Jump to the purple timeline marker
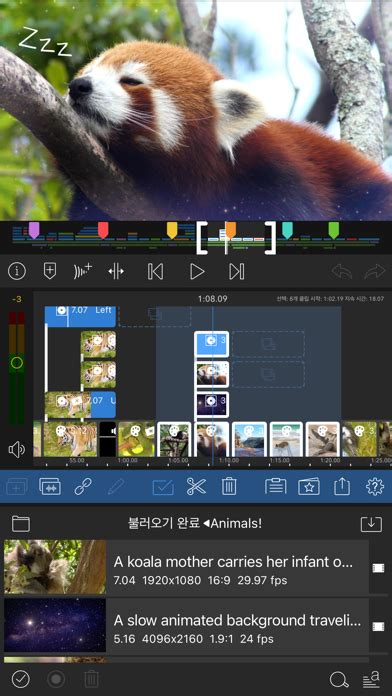Viewport: 392px width, 696px height. pos(34,230)
